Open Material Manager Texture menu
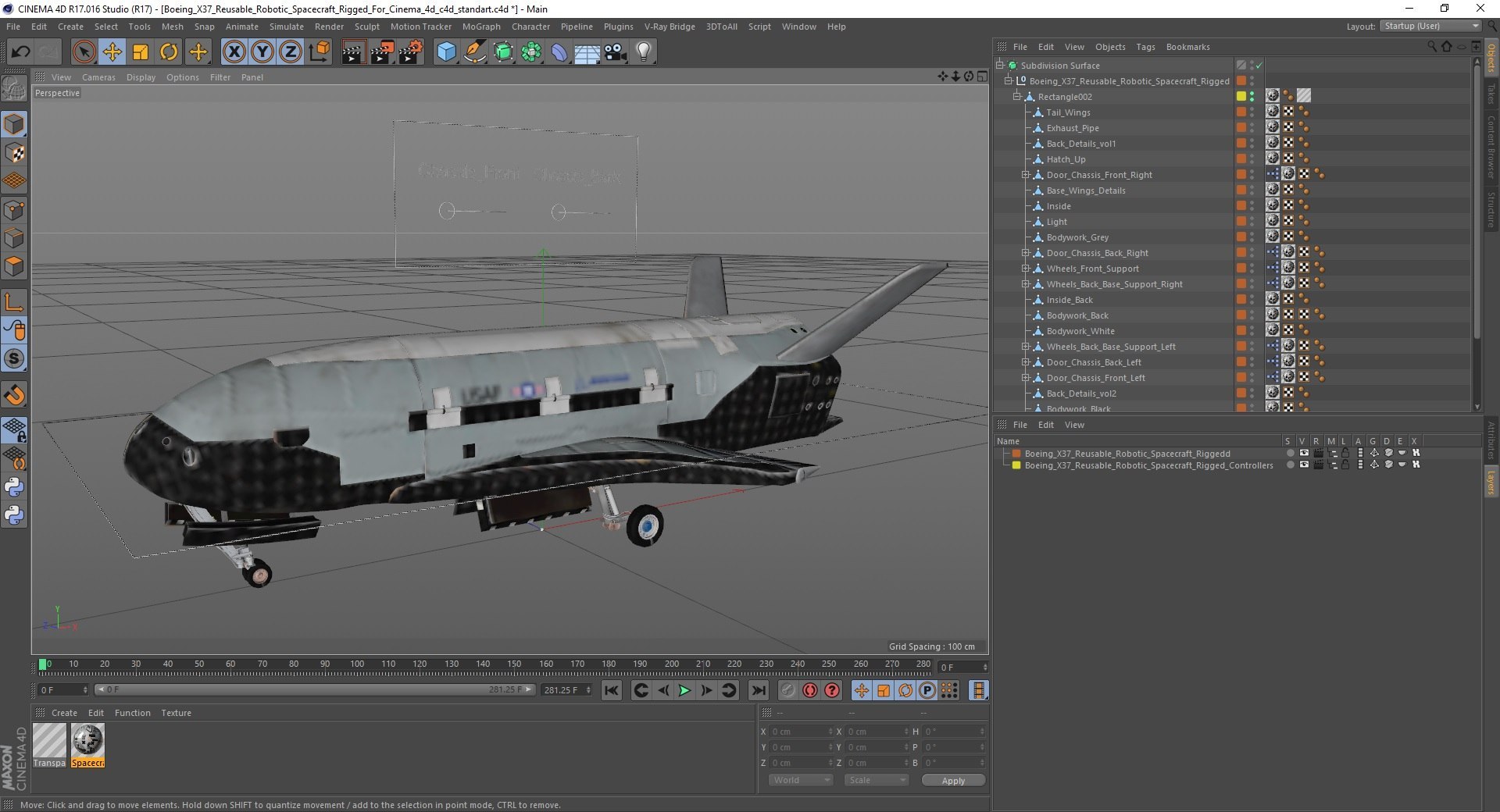 pyautogui.click(x=176, y=713)
